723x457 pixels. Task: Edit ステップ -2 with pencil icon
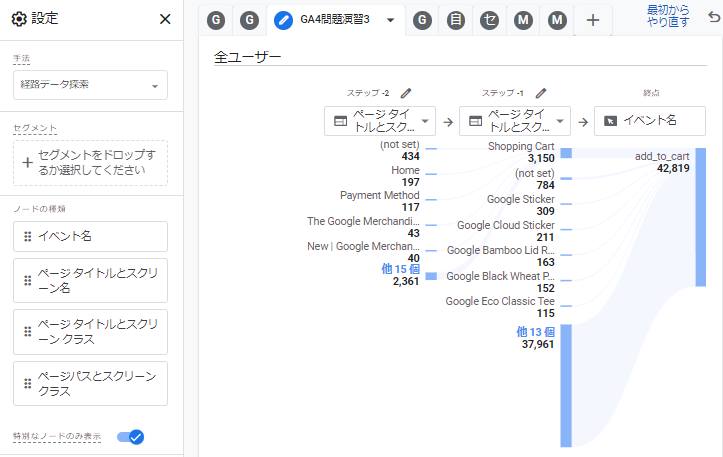tap(406, 93)
